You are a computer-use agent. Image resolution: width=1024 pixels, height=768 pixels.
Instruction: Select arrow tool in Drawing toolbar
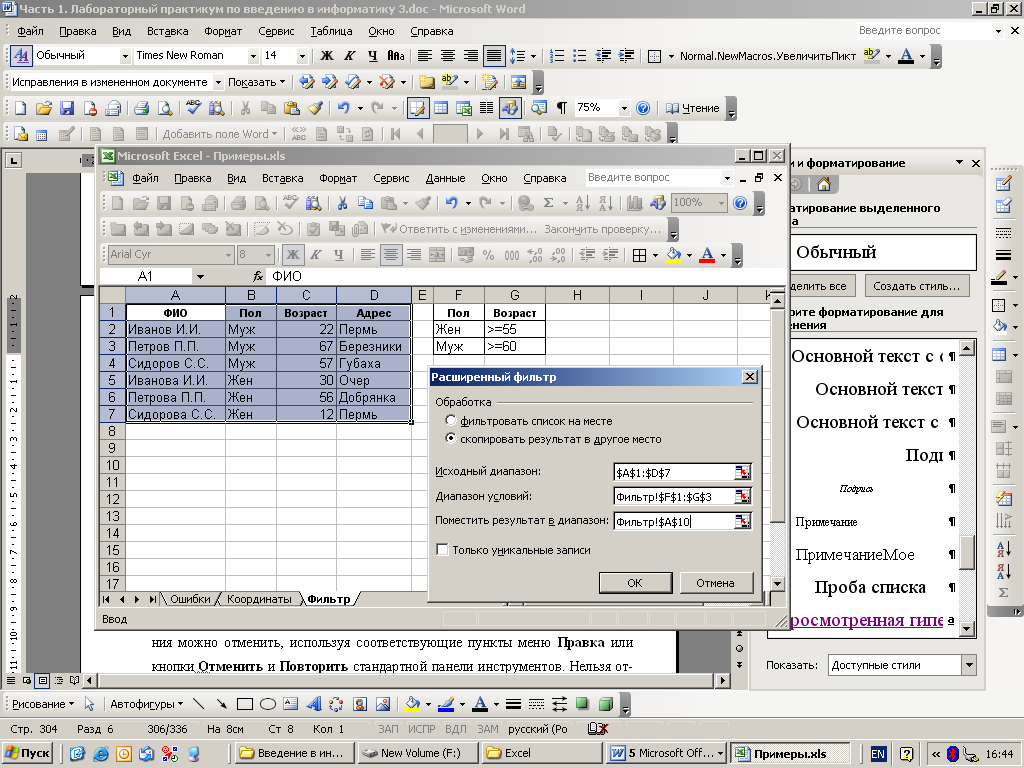222,704
